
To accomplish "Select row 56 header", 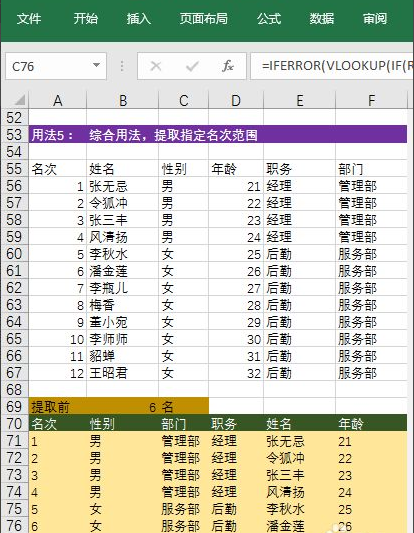I will (14, 186).
